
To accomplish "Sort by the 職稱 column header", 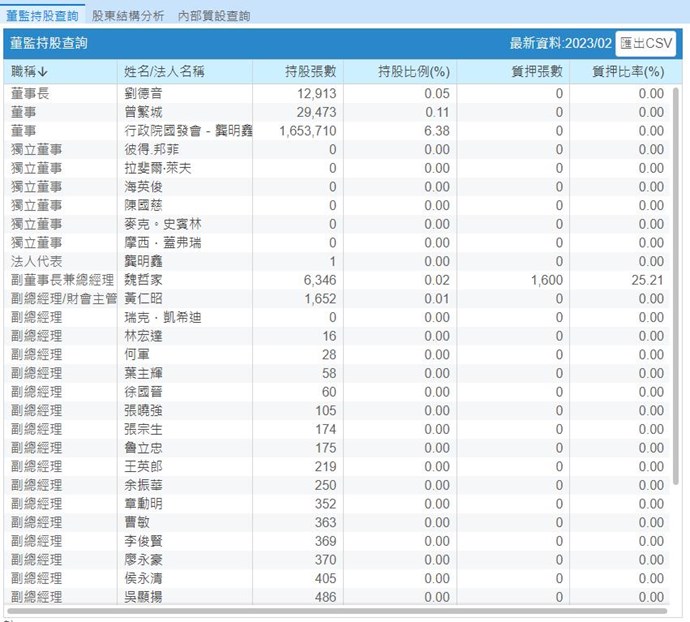I will point(30,72).
